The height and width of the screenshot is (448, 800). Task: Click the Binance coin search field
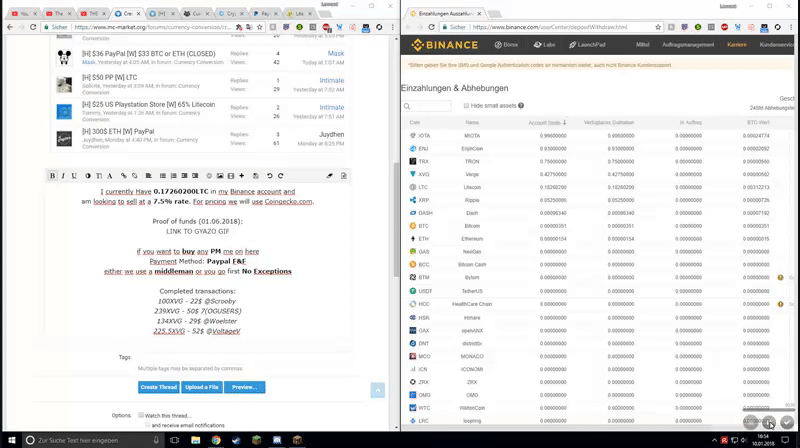click(427, 106)
